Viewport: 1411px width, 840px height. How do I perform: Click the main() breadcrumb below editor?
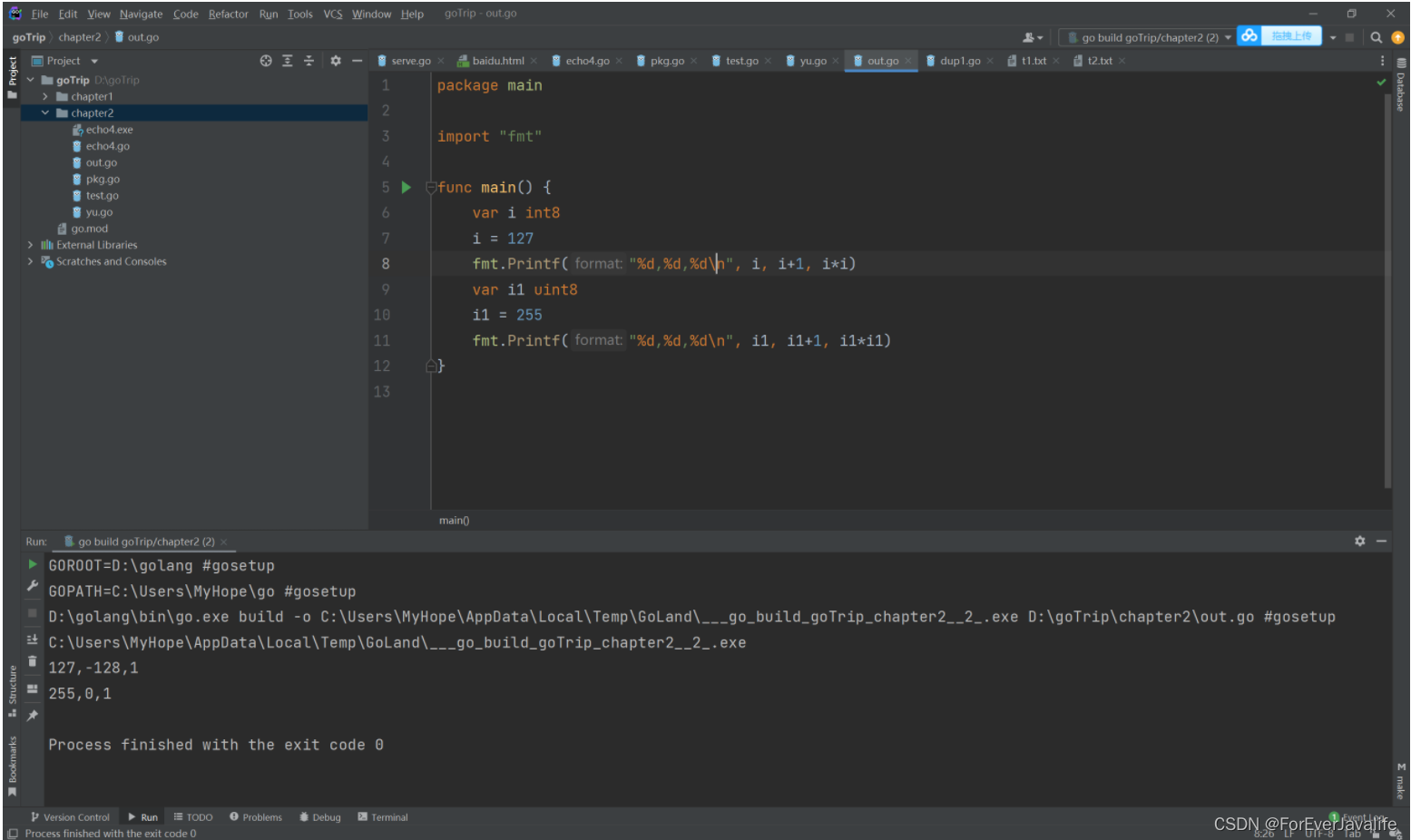pyautogui.click(x=455, y=521)
